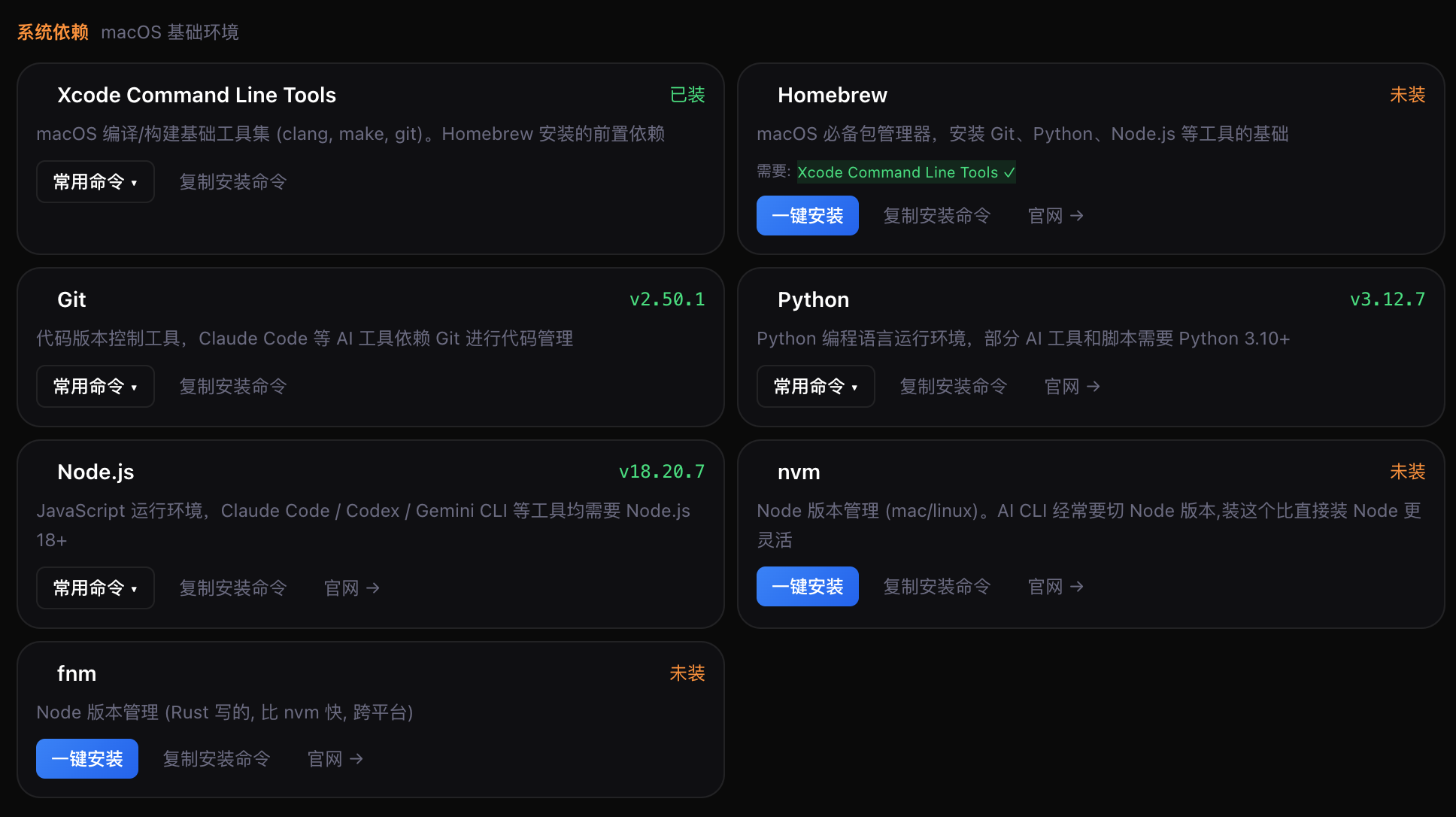Open Homebrew 官网 link
The width and height of the screenshot is (1456, 817).
tap(1056, 216)
